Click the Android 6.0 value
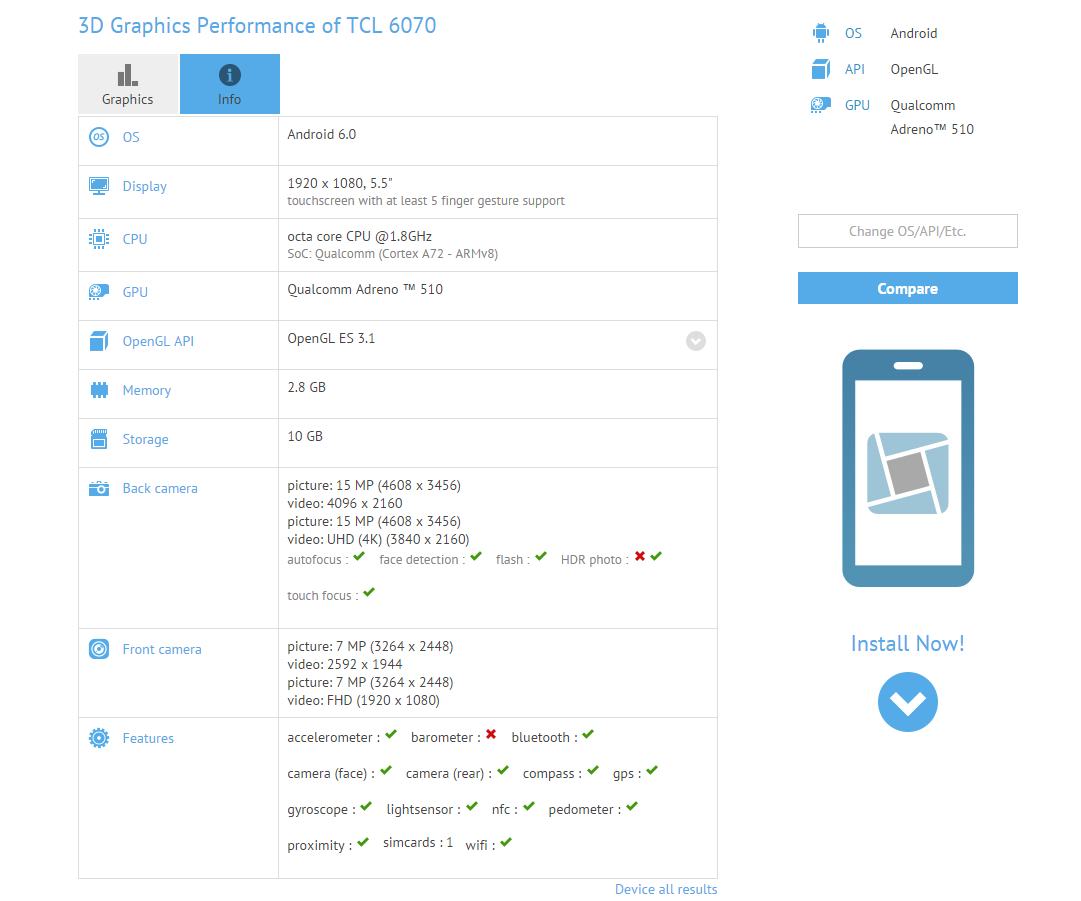This screenshot has width=1081, height=901. pyautogui.click(x=322, y=134)
